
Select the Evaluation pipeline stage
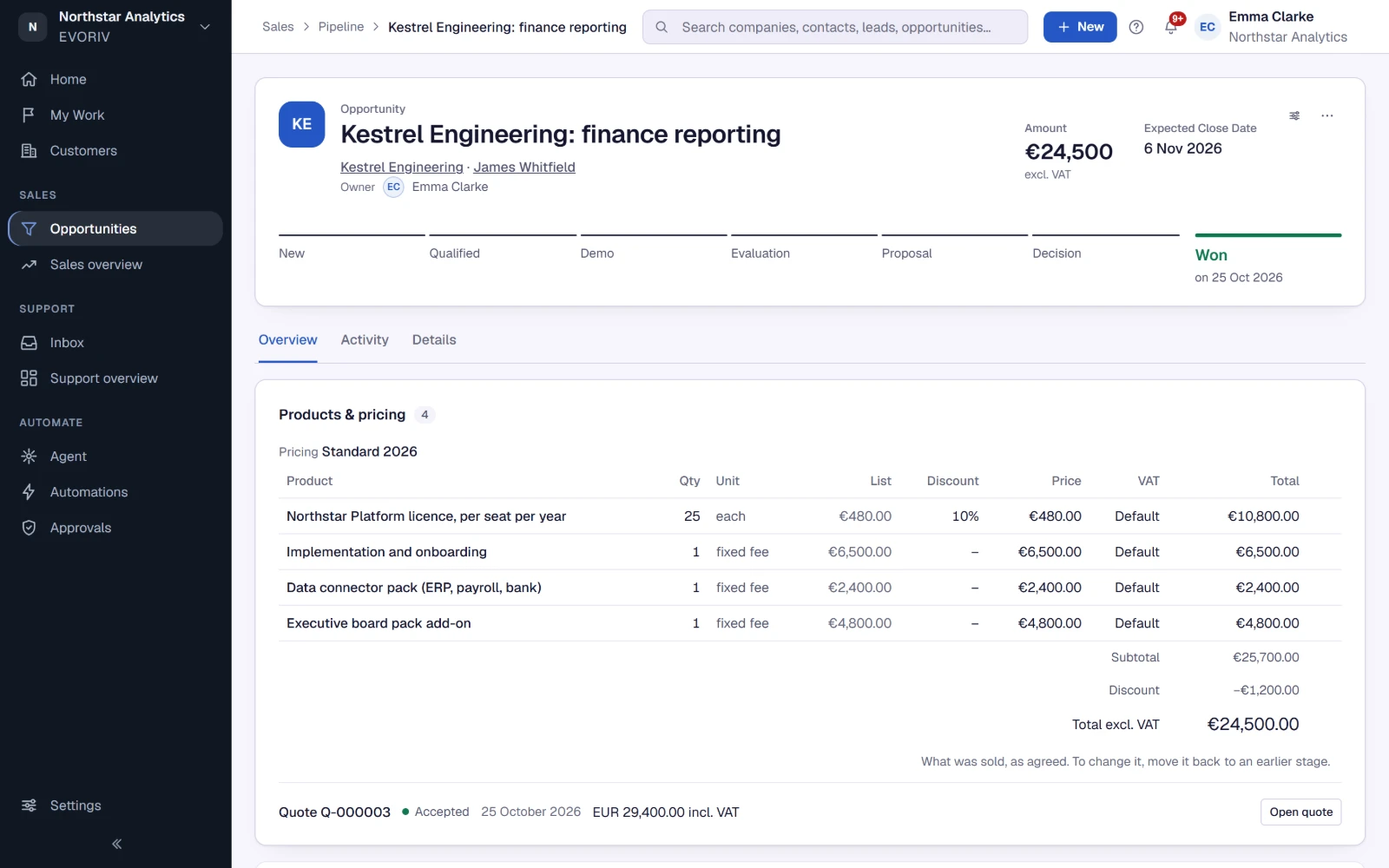point(804,248)
